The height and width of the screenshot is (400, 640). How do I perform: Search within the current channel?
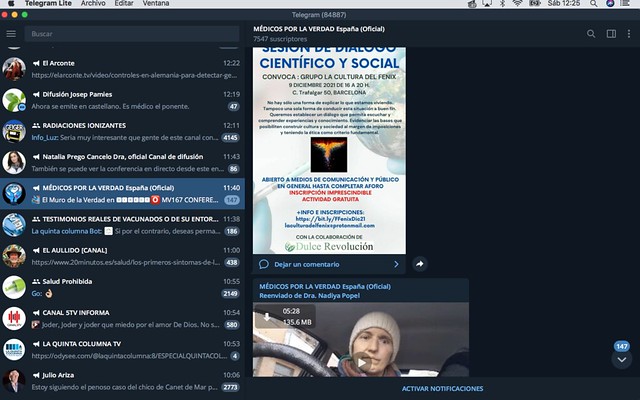tap(591, 34)
